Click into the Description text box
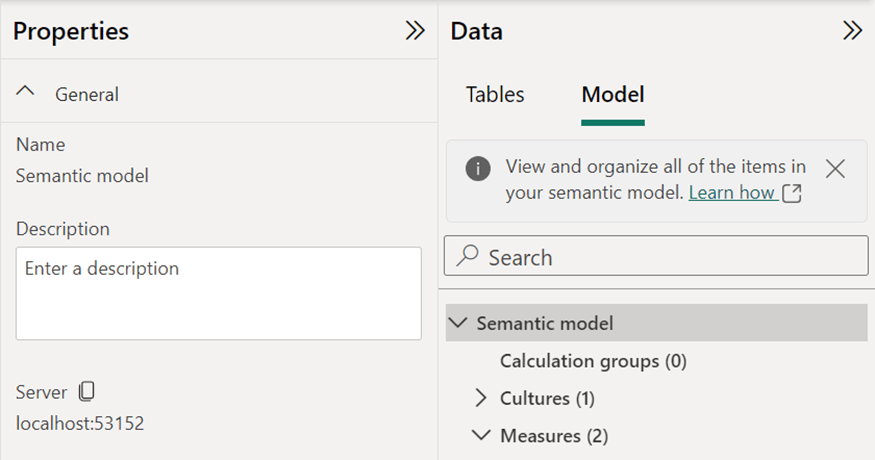The height and width of the screenshot is (460, 875). (218, 293)
